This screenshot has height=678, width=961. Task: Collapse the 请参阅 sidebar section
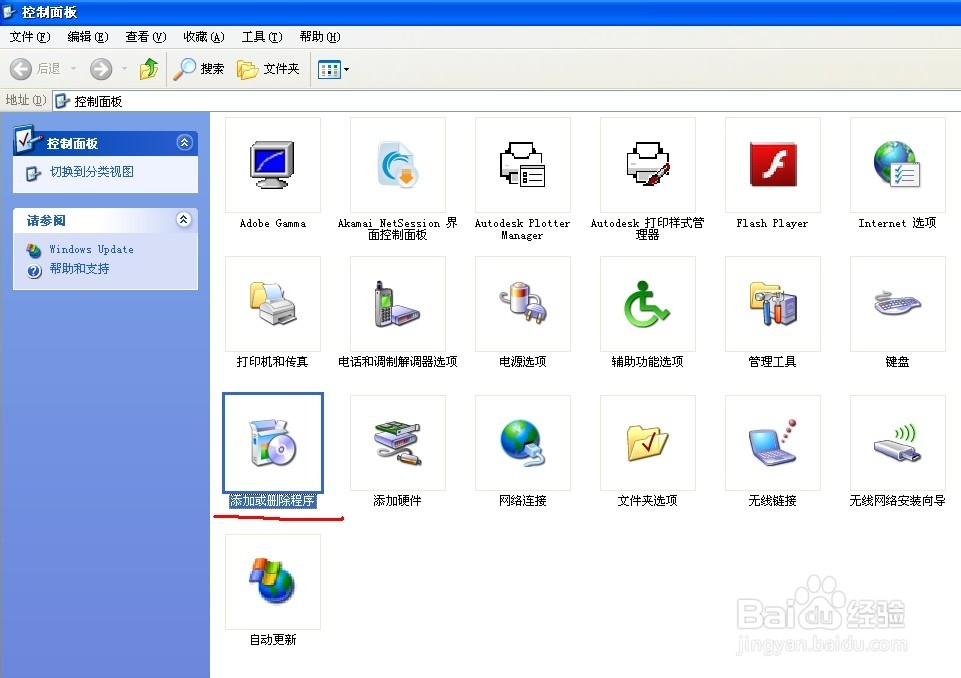point(184,220)
